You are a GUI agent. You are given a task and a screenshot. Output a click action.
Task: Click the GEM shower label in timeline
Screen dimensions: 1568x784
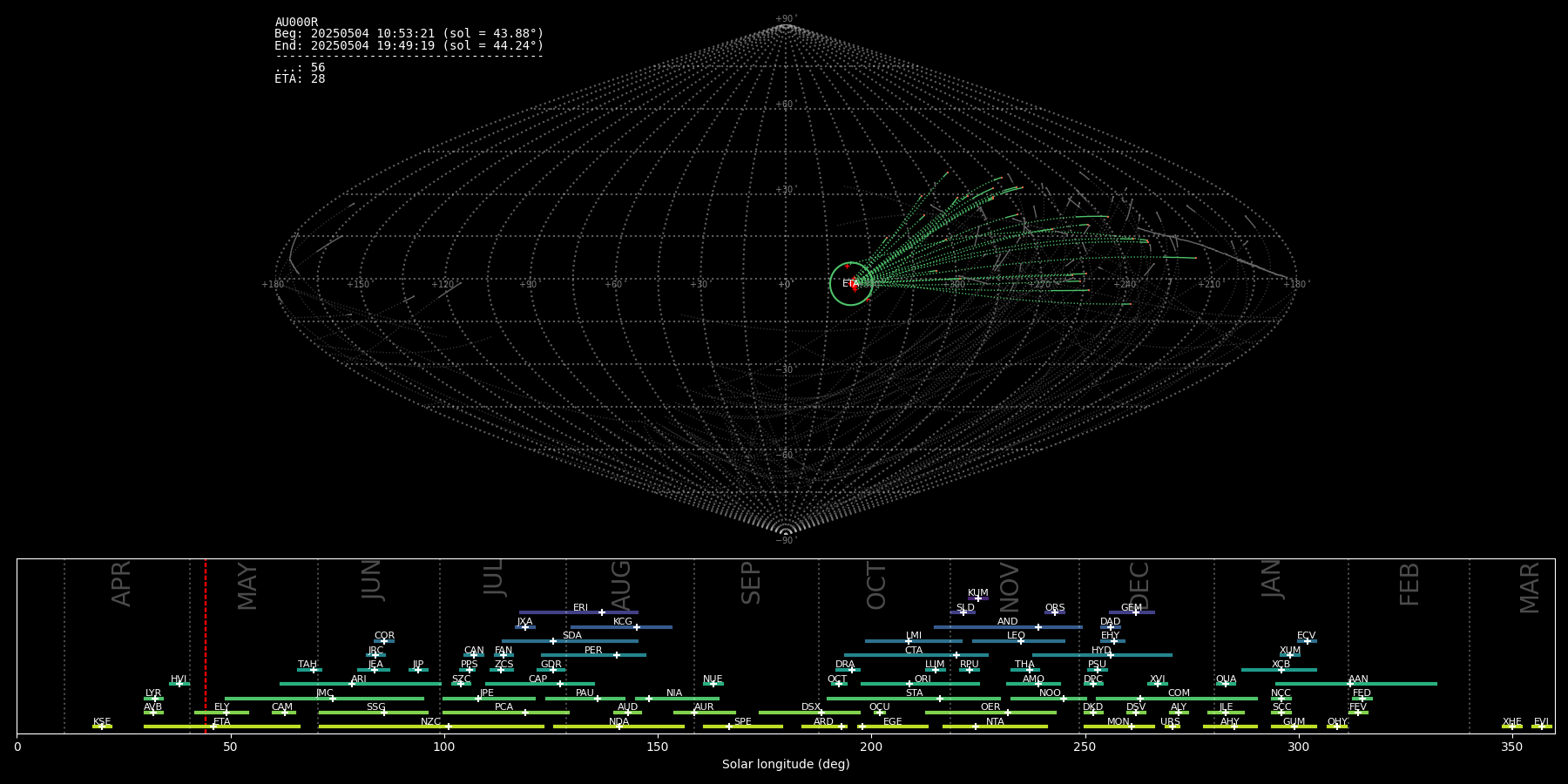point(1132,608)
